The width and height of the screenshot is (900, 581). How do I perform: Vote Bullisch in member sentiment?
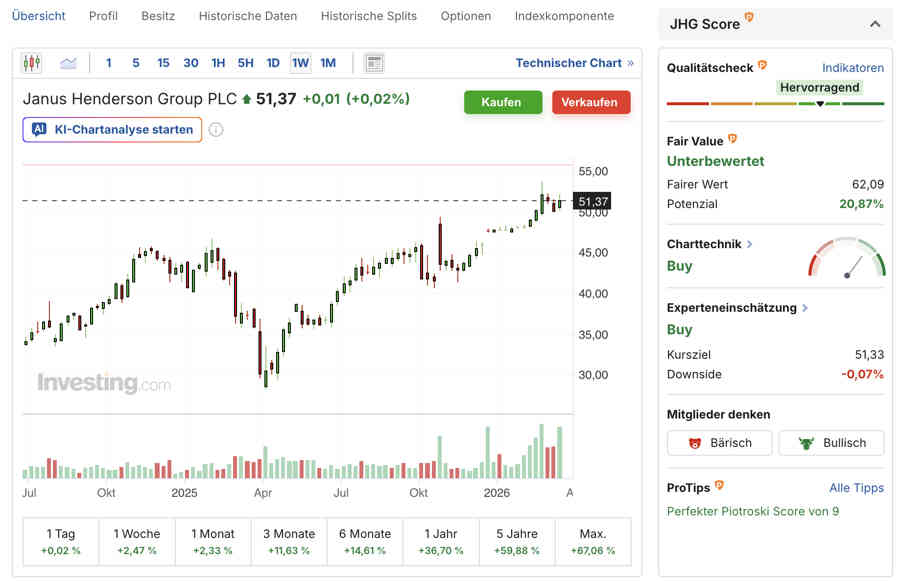click(x=831, y=443)
